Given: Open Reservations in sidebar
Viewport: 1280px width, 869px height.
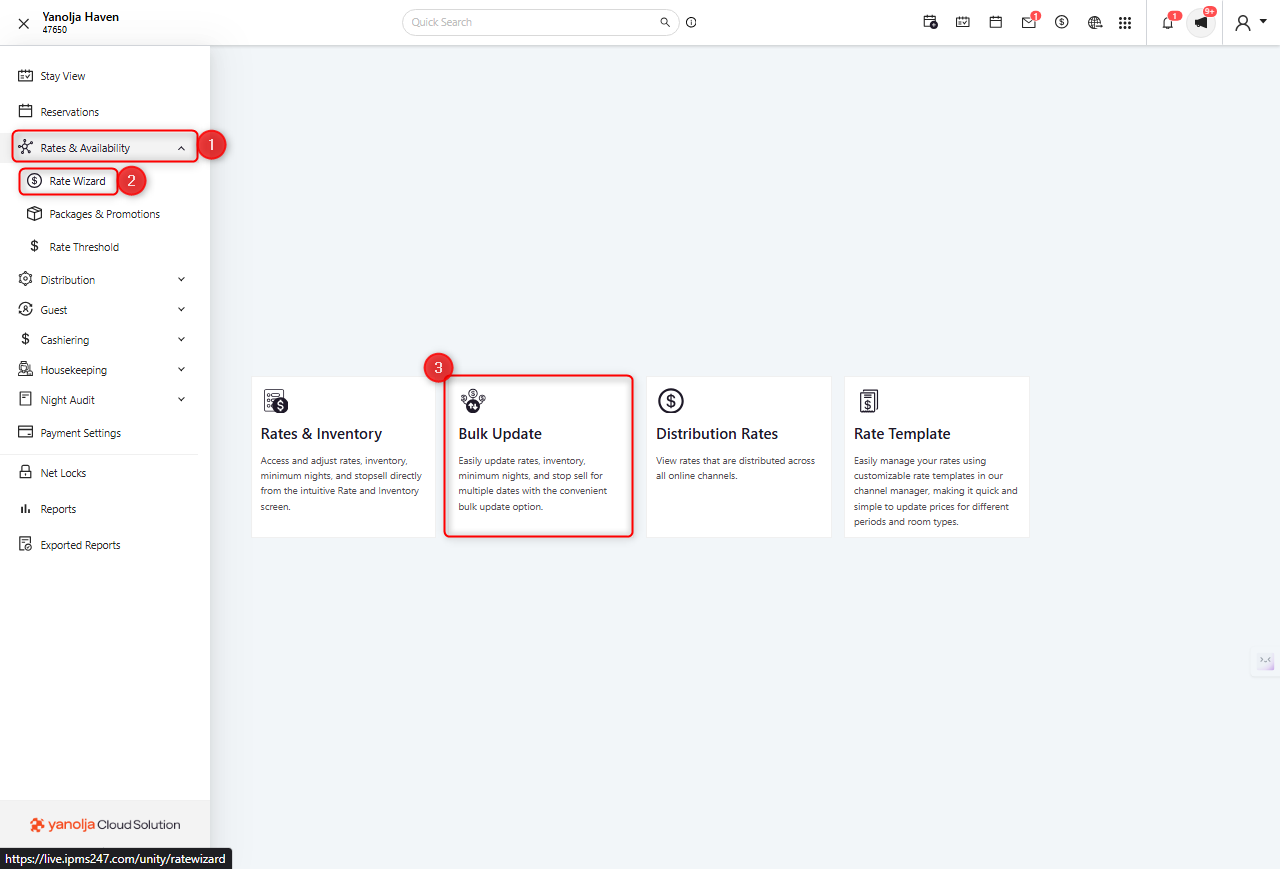Looking at the screenshot, I should [x=70, y=112].
